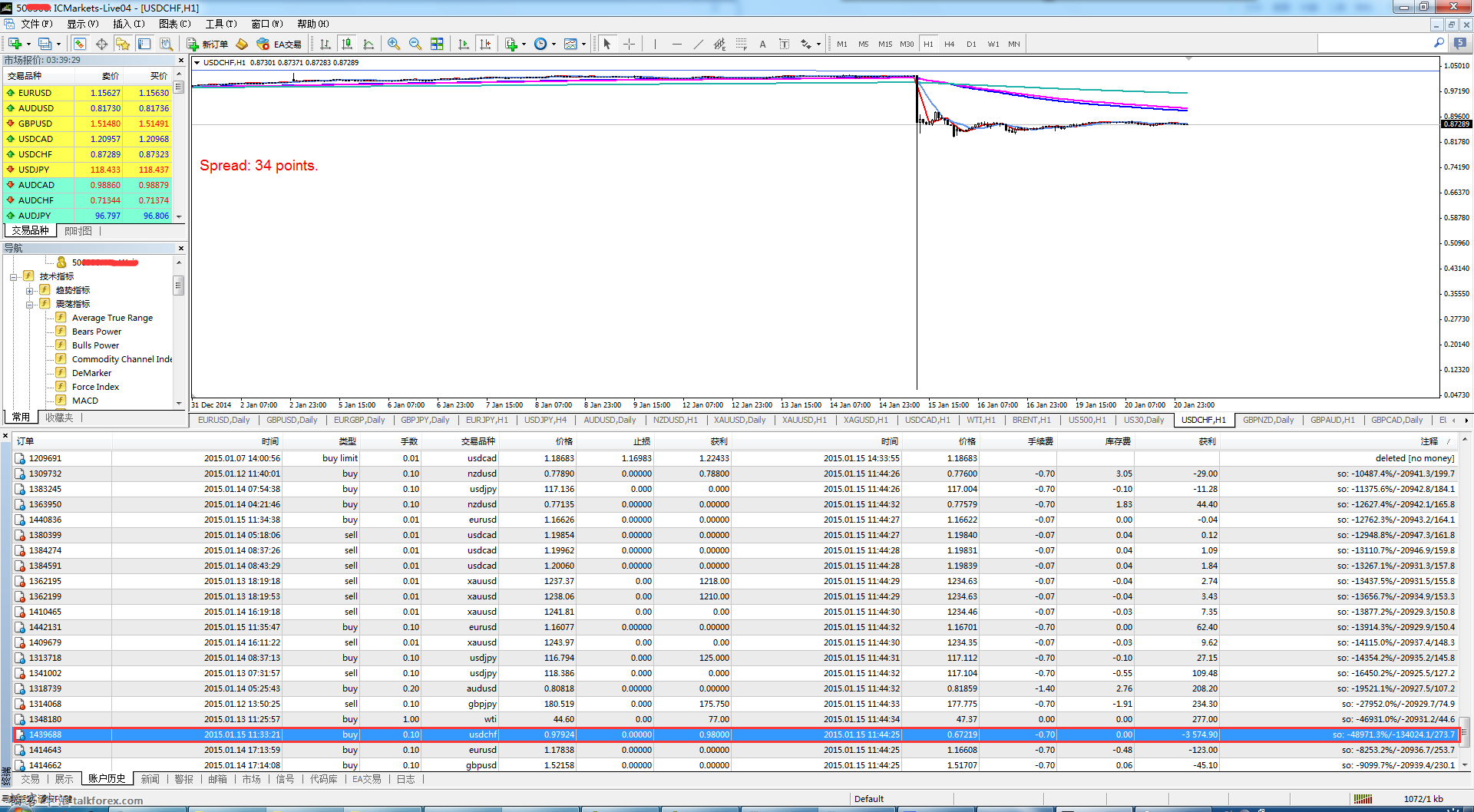This screenshot has width=1474, height=812.
Task: Toggle the Terminal panel icon
Action: 144,44
